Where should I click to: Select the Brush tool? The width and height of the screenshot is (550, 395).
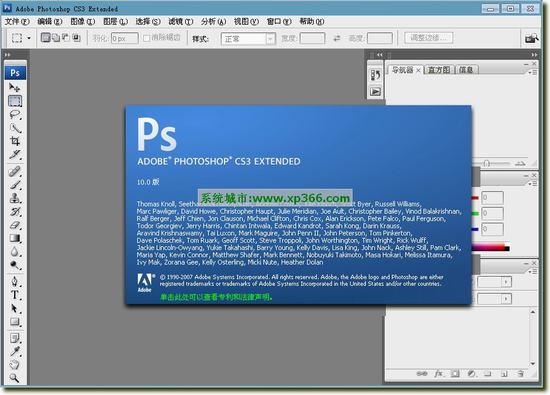(15, 185)
